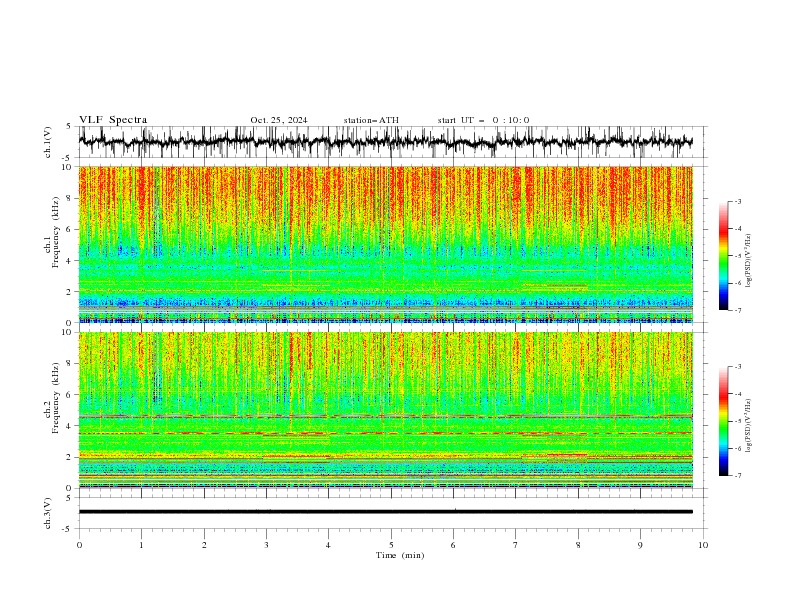Viewport: 792px width, 612px height.
Task: Click the '8' kHz tick on ch.2 axis
Action: 70,364
